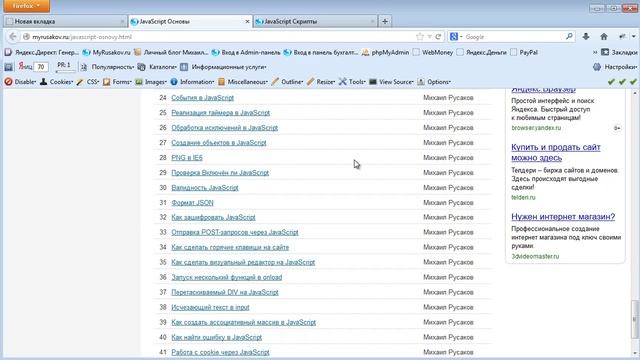Screen dimensions: 640x360
Task: Bookmark this page with the star icon
Action: click(x=420, y=37)
